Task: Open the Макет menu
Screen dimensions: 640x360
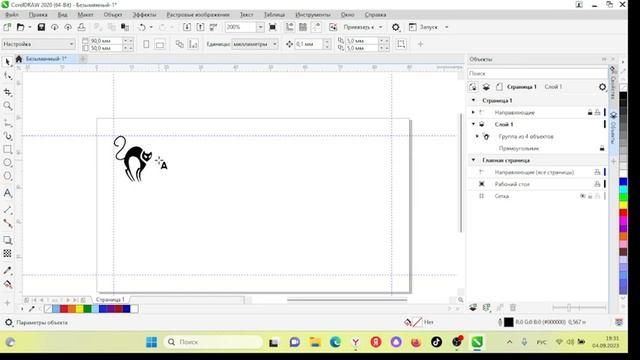Action: point(85,15)
